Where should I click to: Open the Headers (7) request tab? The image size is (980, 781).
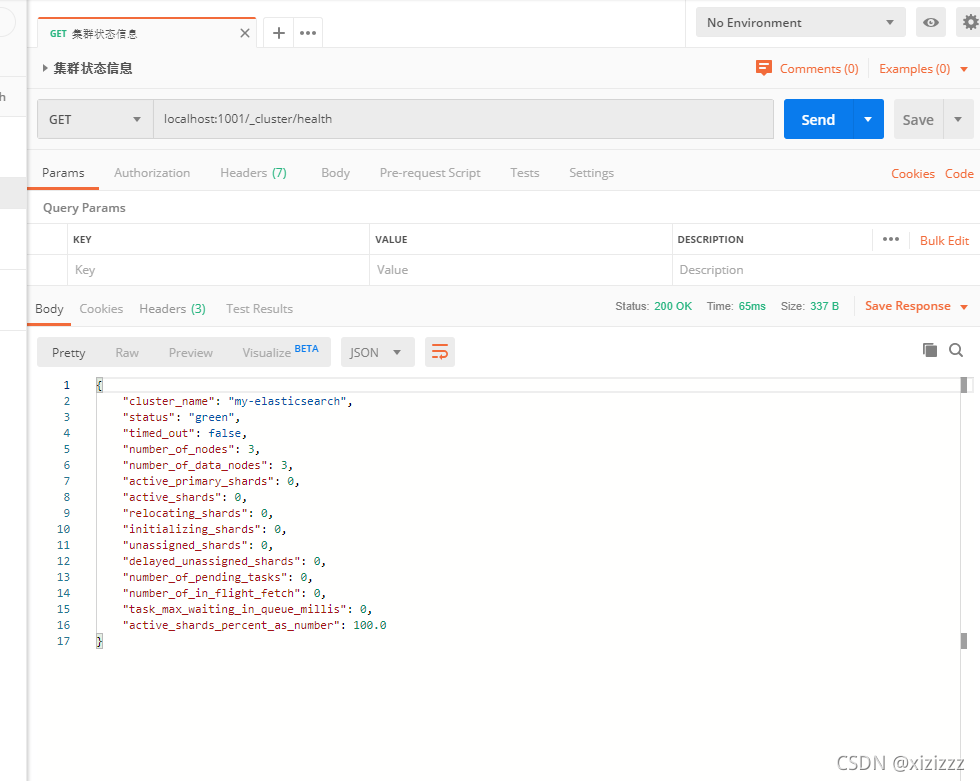(x=253, y=173)
